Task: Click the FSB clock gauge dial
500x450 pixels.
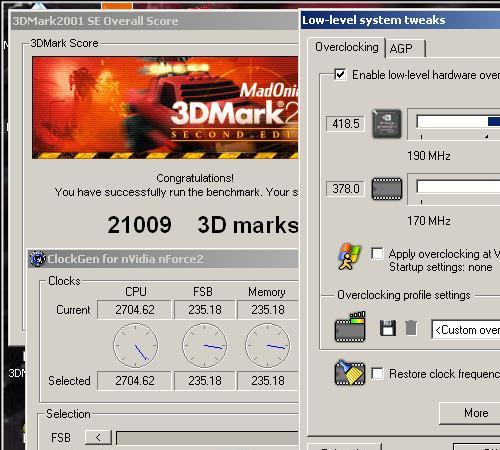Action: (205, 346)
